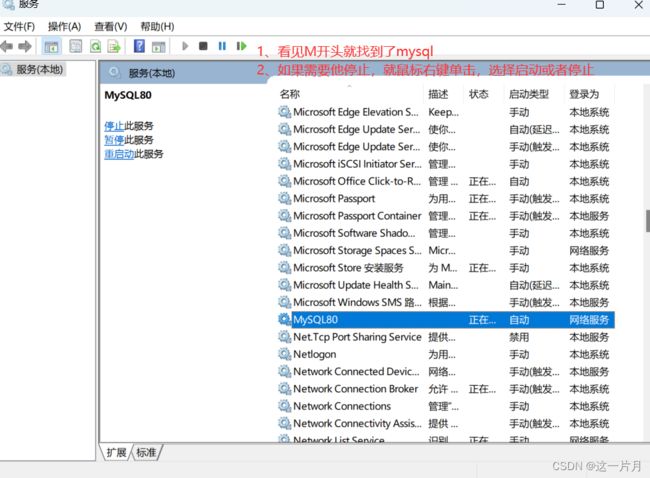Click the services list vertical scrollbar thumb
Viewport: 650px width, 478px height.
click(x=647, y=221)
